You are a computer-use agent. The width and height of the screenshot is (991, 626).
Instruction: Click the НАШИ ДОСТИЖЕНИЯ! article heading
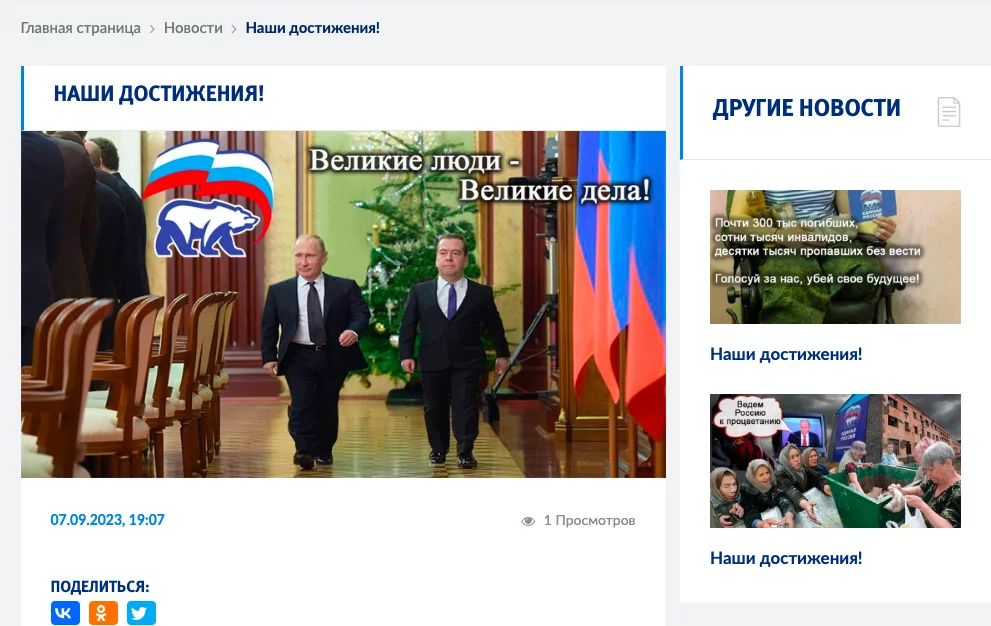coord(159,94)
